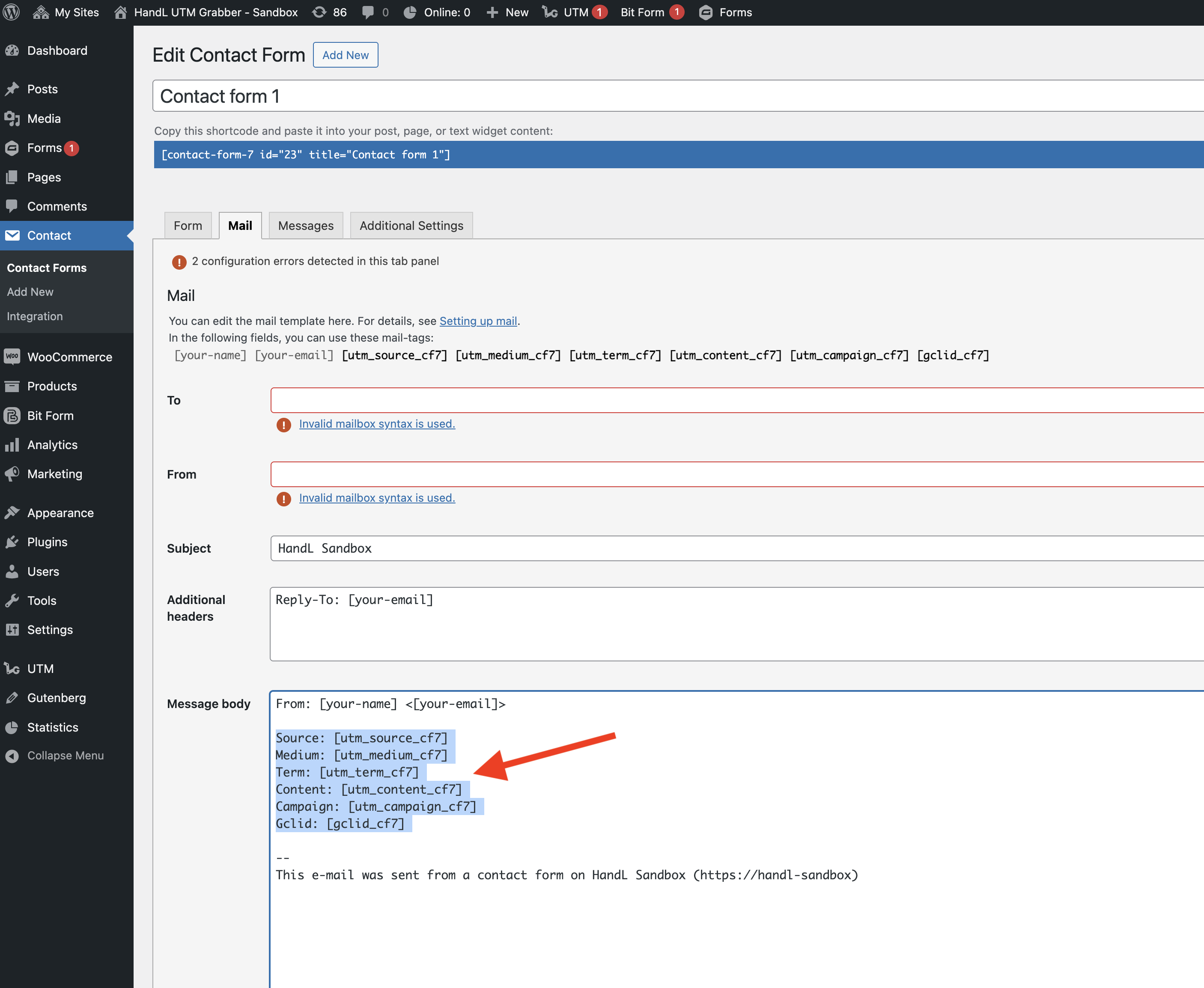Click the [your-name] mail-tag
This screenshot has width=1204, height=988.
[210, 355]
